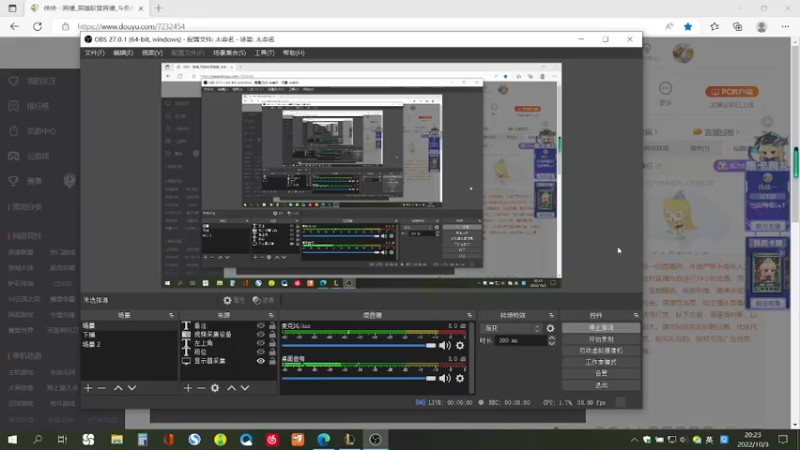Add a new source with the plus icon in the 来源 panel
Viewport: 800px width, 450px height.
pos(188,388)
